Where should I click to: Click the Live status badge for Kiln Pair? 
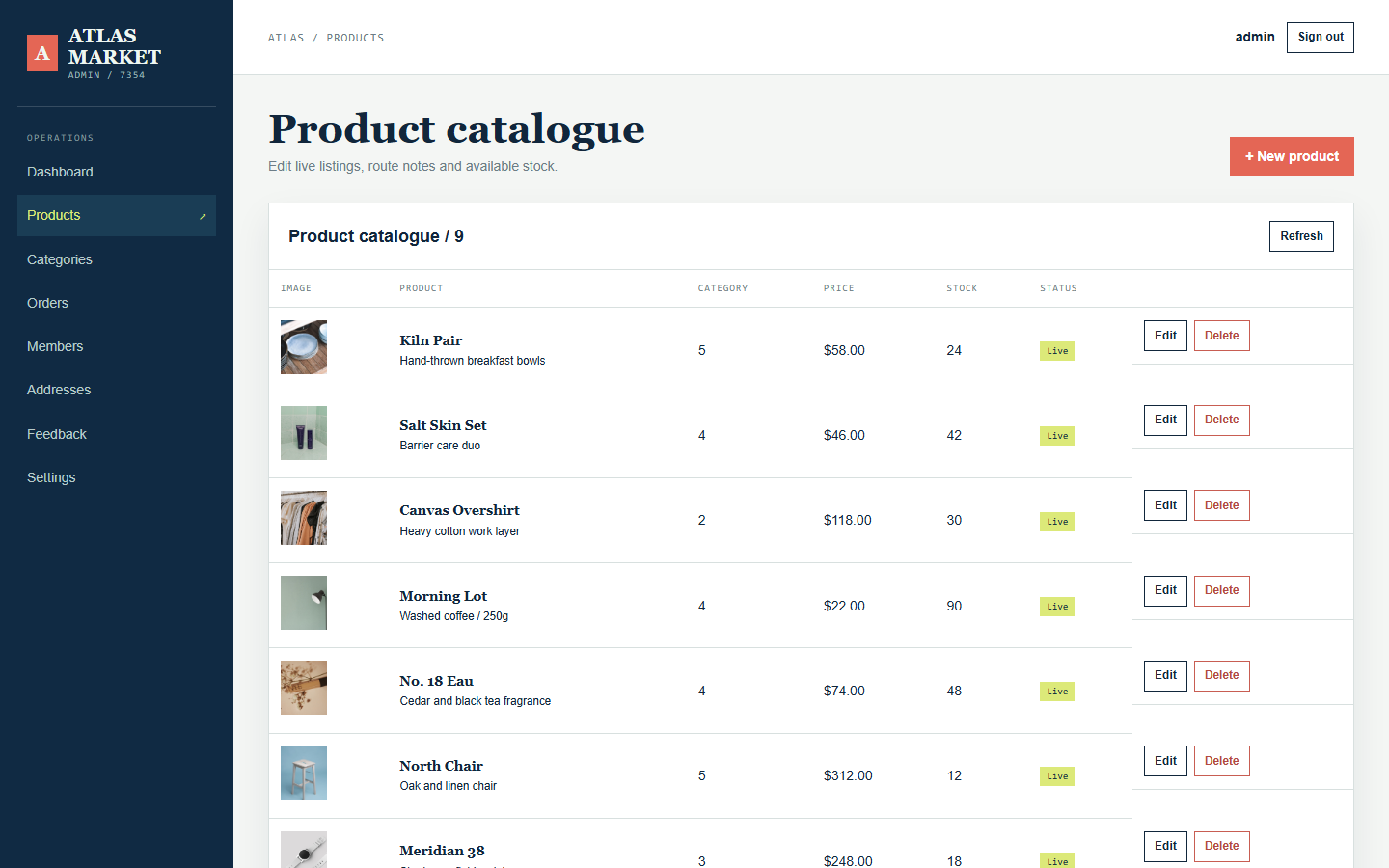pos(1057,351)
